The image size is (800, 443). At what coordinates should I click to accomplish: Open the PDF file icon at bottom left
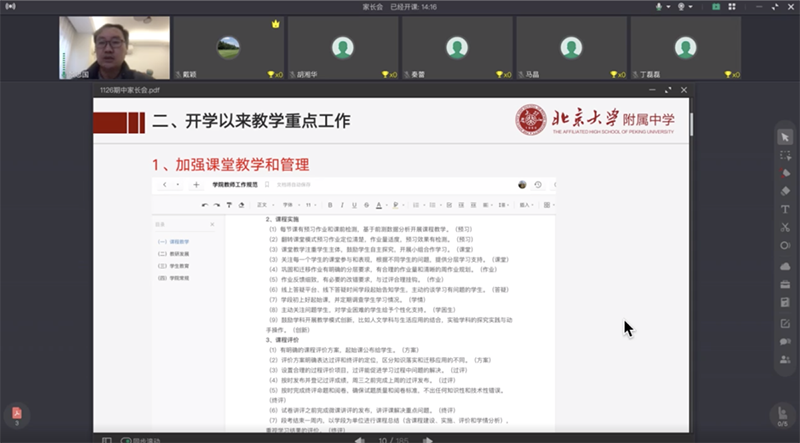[x=16, y=414]
